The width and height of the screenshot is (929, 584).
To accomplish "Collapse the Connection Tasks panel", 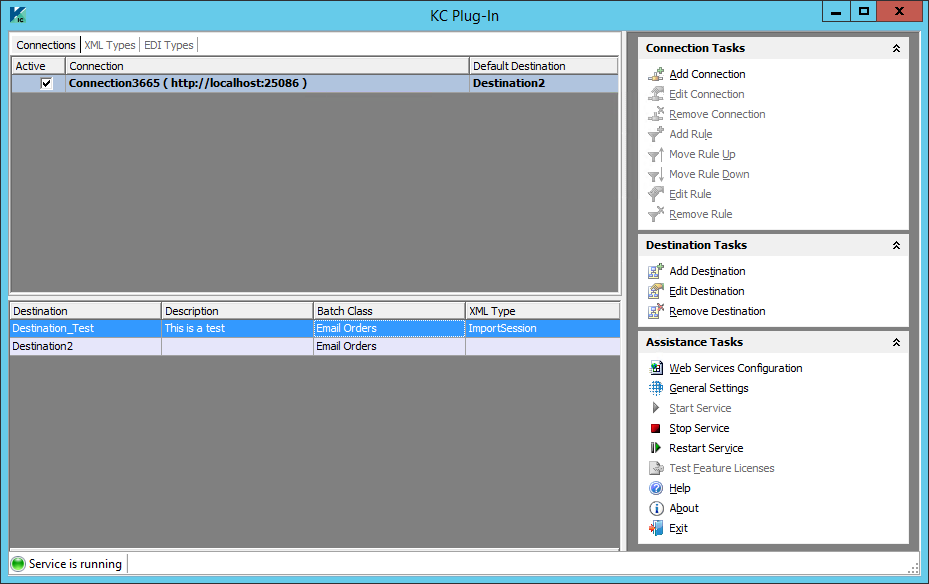I will click(x=896, y=48).
